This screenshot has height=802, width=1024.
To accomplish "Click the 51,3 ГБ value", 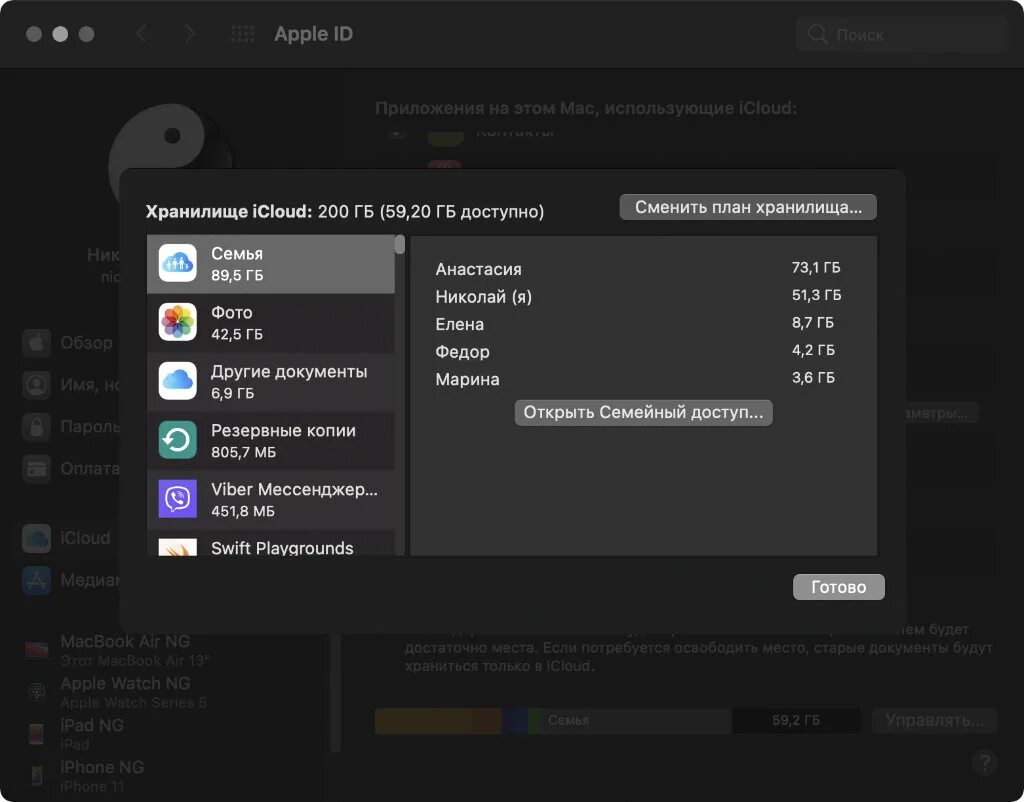I will coord(816,295).
